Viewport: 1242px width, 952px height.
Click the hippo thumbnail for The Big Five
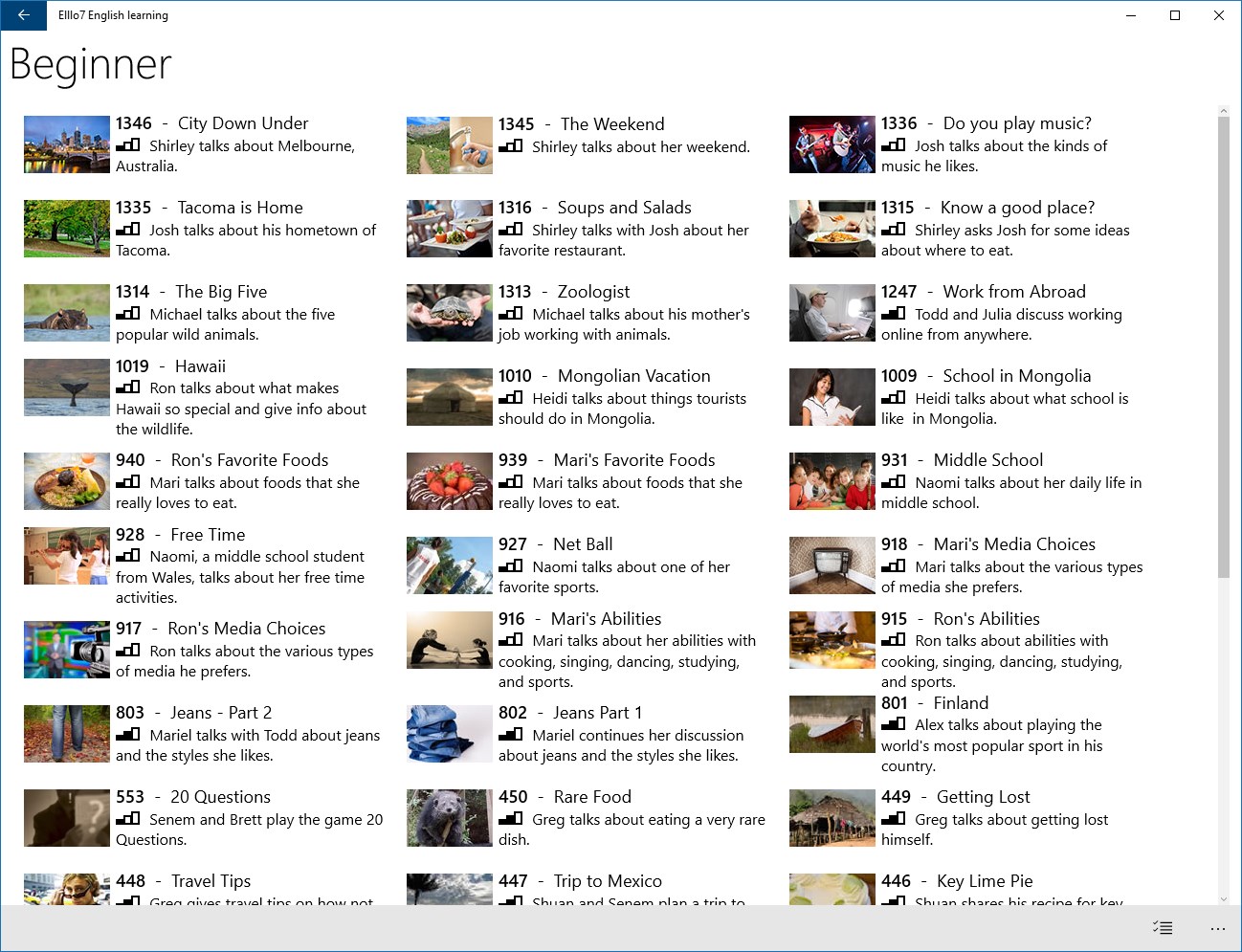point(66,313)
